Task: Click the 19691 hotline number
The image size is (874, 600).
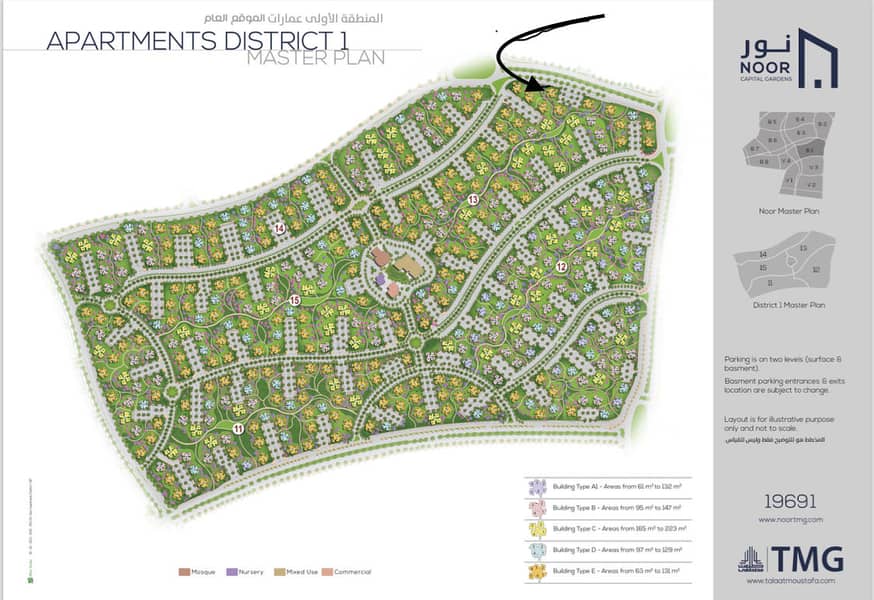Action: [790, 501]
